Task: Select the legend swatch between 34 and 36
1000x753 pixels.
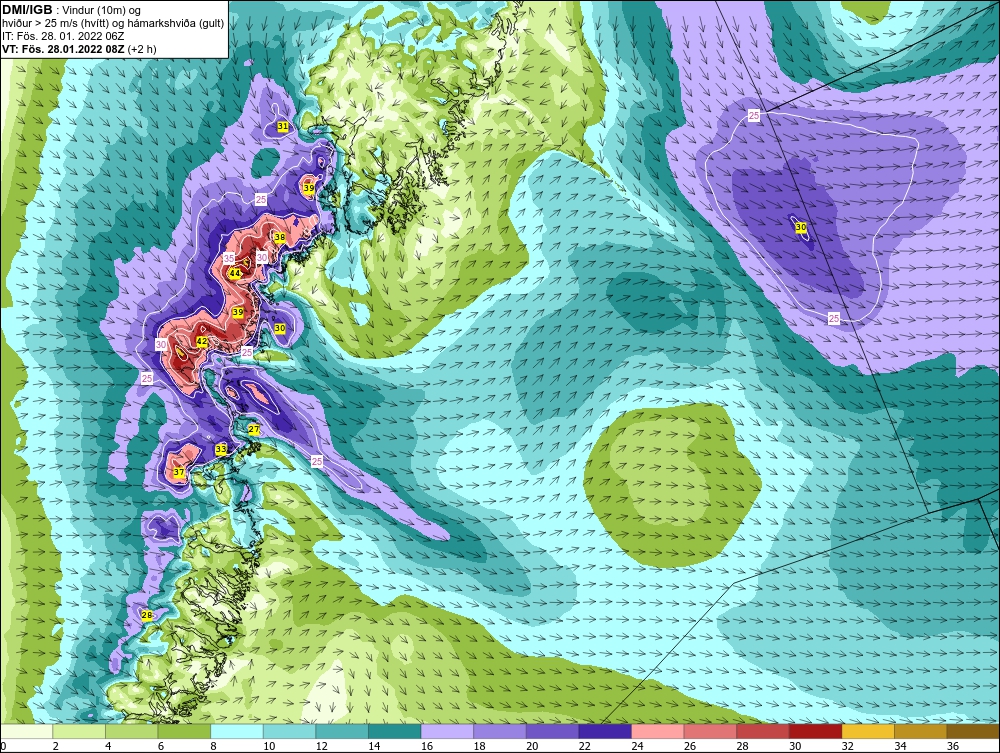Action: (921, 731)
